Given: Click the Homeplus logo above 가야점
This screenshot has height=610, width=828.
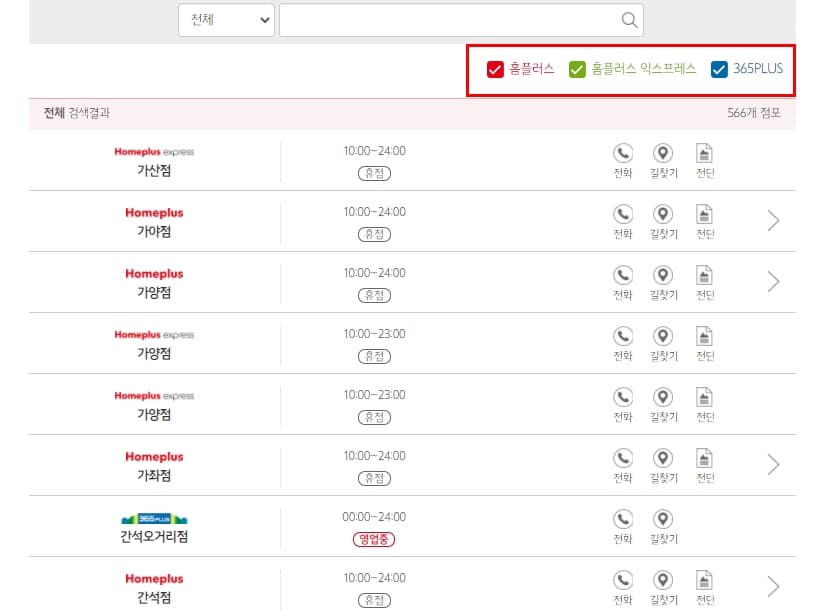Looking at the screenshot, I should click(154, 213).
